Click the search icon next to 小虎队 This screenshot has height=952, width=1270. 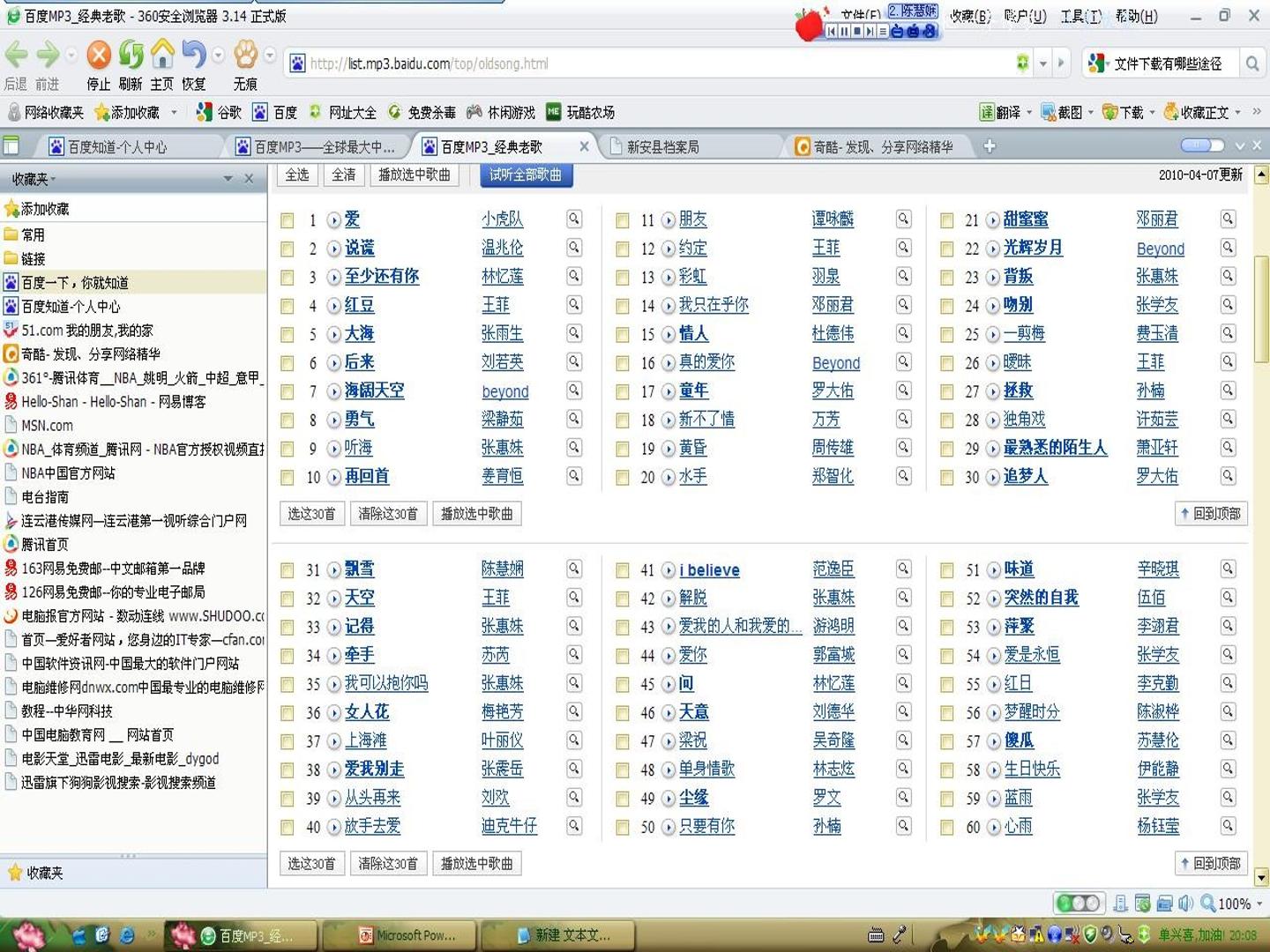pos(574,219)
